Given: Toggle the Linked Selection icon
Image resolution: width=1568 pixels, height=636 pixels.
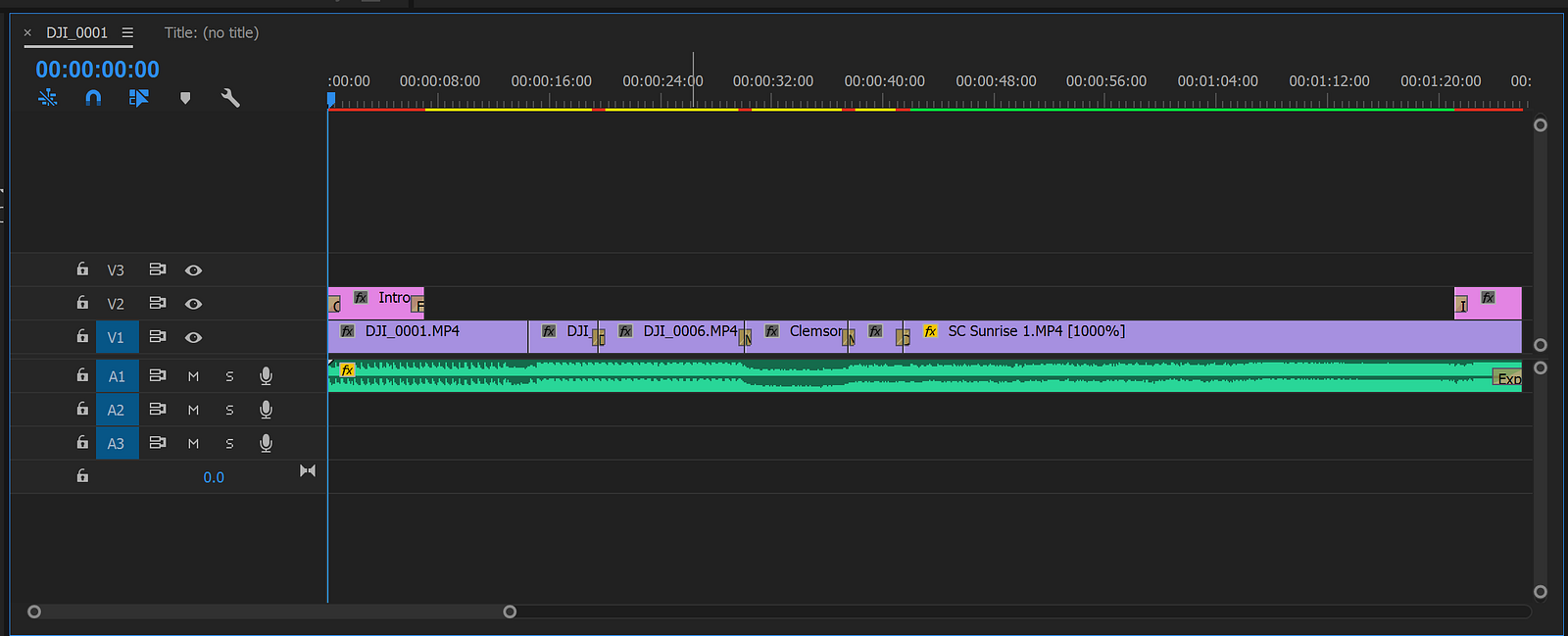Looking at the screenshot, I should 138,98.
